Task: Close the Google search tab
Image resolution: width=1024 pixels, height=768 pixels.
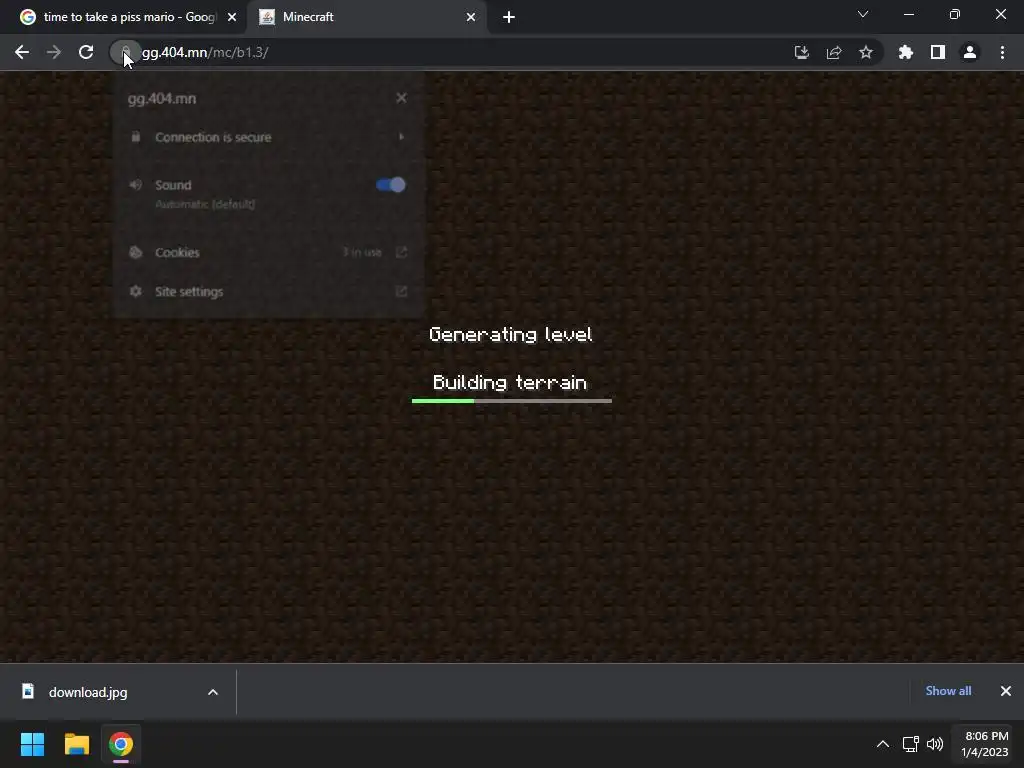Action: pos(232,17)
